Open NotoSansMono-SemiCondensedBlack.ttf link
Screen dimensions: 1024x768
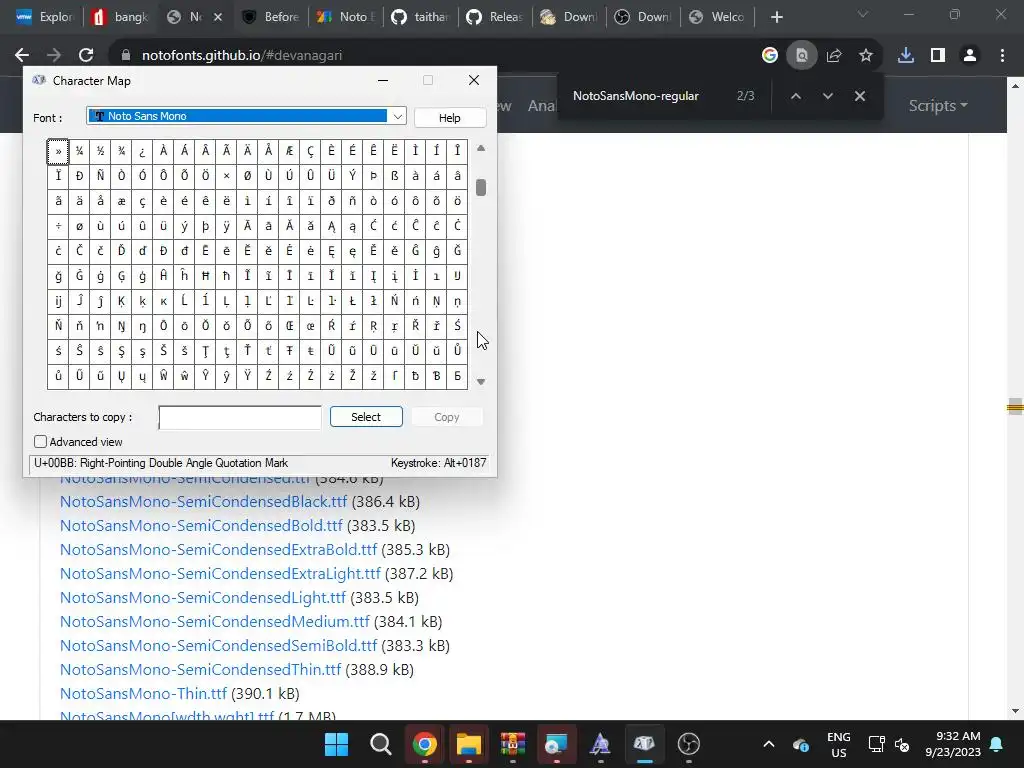pyautogui.click(x=203, y=502)
